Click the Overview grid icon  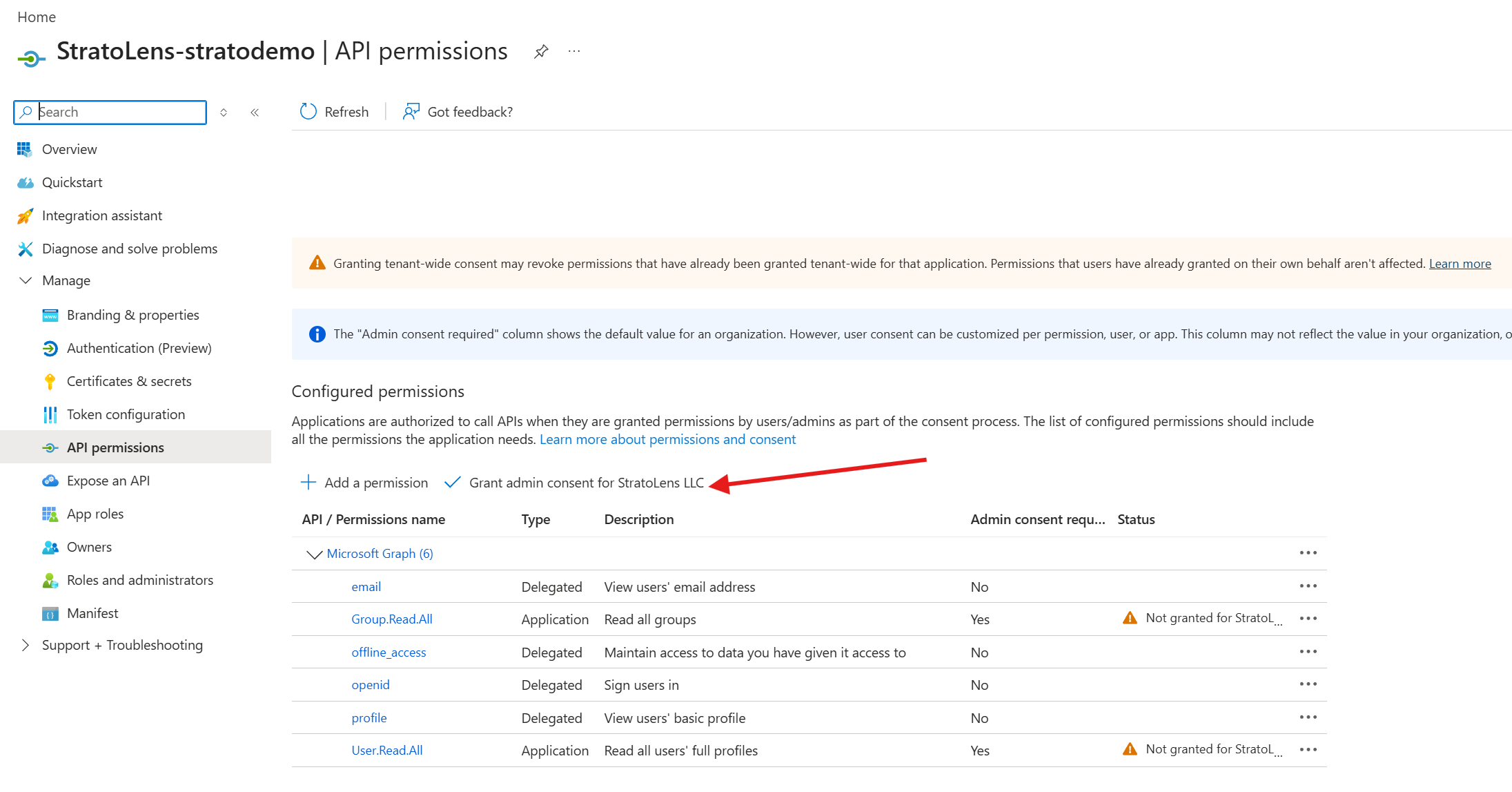(x=25, y=149)
